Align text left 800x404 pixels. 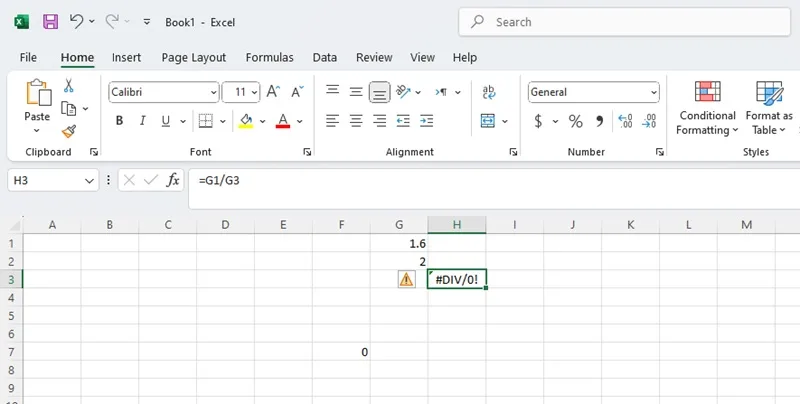coord(333,121)
